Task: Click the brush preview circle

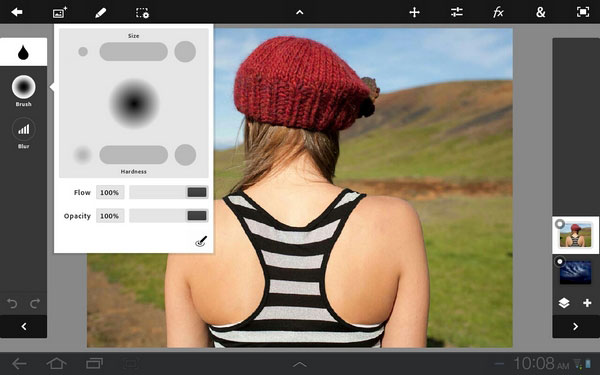Action: 134,103
